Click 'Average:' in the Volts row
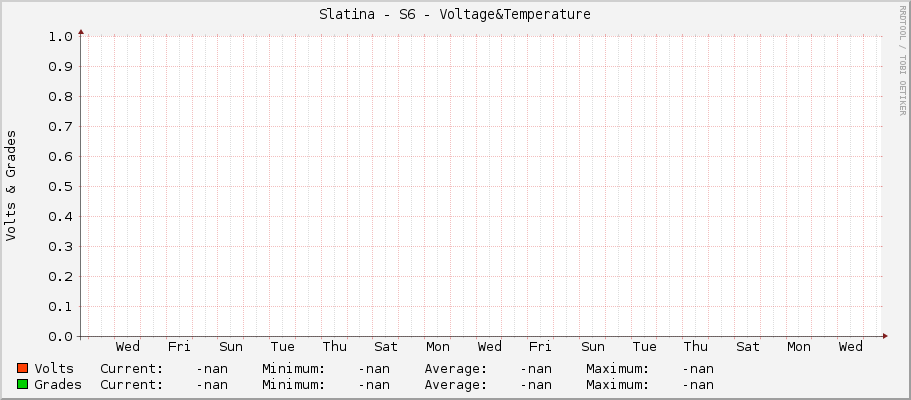 (x=456, y=369)
